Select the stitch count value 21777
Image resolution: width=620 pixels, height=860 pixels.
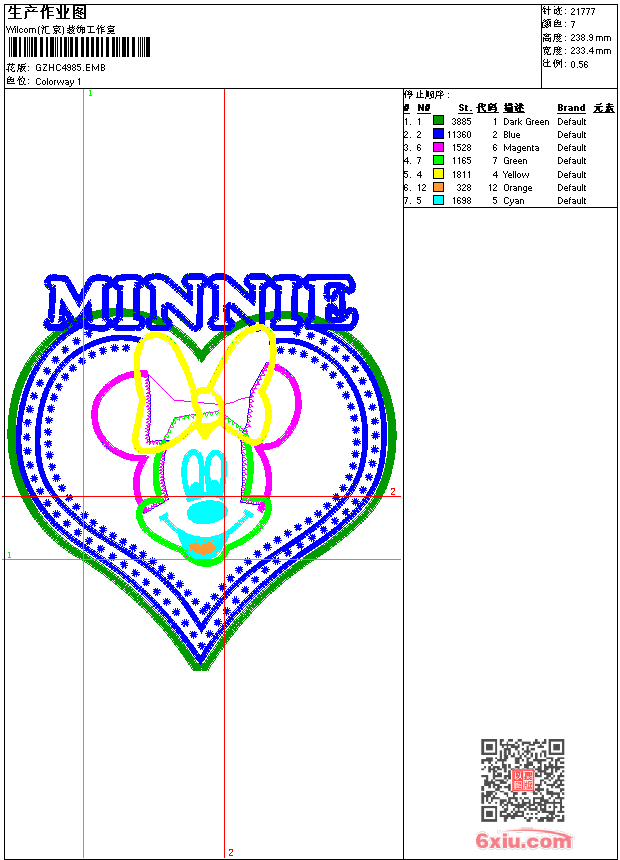pyautogui.click(x=583, y=12)
